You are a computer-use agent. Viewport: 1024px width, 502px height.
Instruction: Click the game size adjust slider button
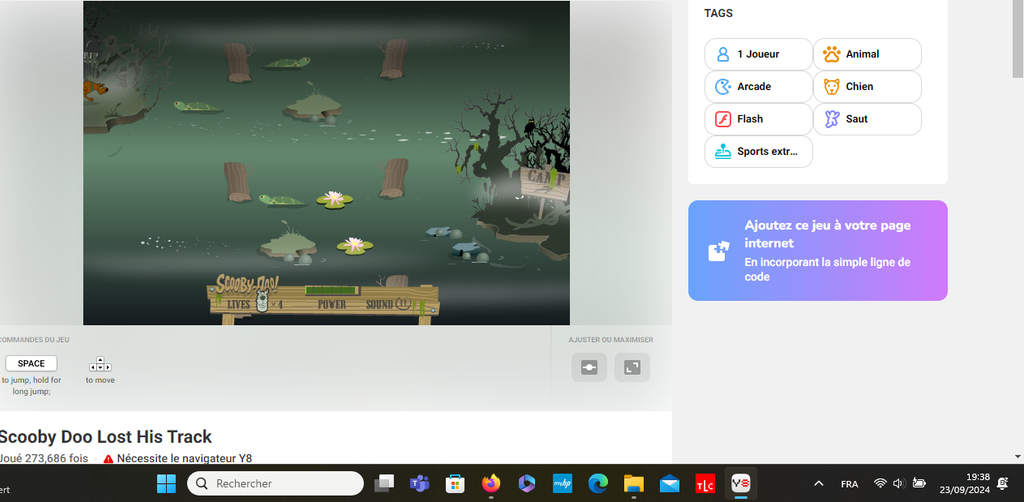coord(589,368)
